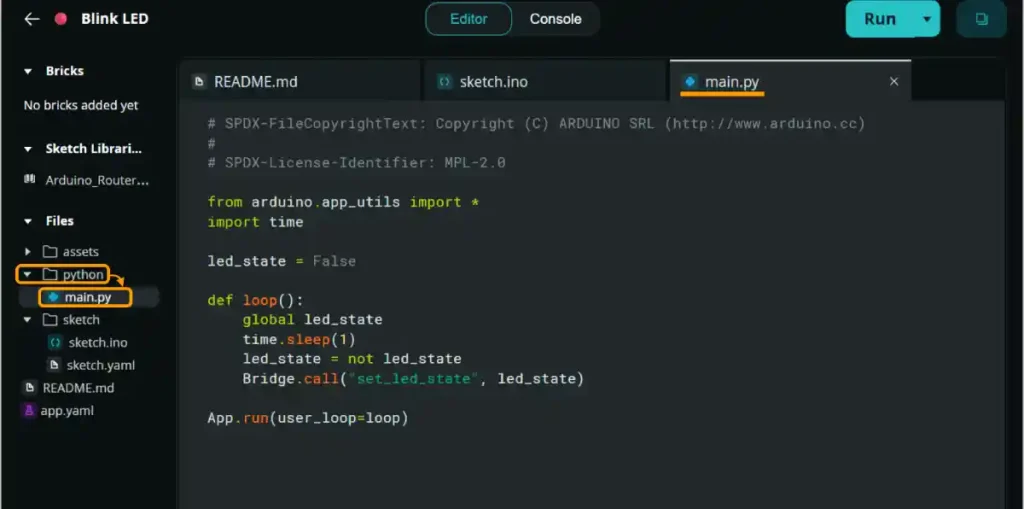Click the 'led_state = not led_state' line
The width and height of the screenshot is (1024, 509).
coord(352,359)
